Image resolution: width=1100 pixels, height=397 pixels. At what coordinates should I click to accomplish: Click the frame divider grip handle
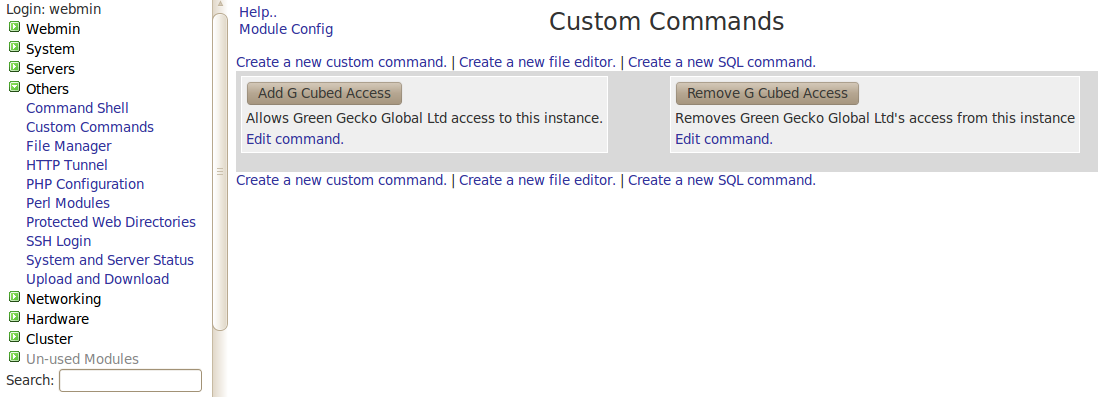(x=220, y=171)
